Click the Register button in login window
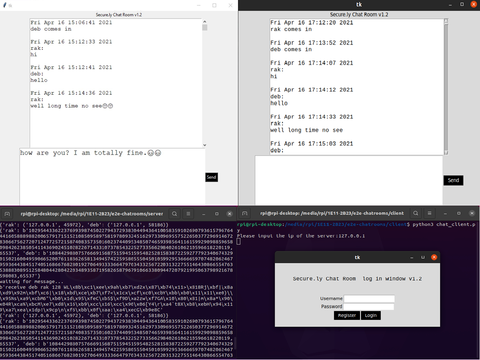This screenshot has height=360, width=480. click(347, 315)
